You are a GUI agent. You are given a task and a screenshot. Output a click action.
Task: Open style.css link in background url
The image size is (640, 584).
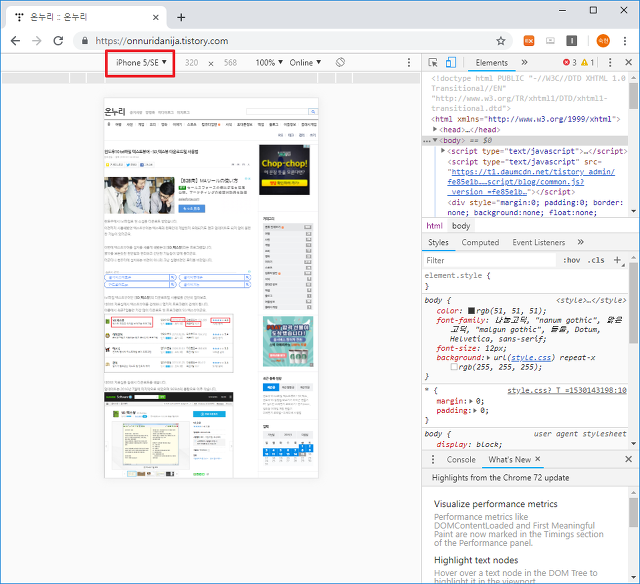click(x=531, y=358)
